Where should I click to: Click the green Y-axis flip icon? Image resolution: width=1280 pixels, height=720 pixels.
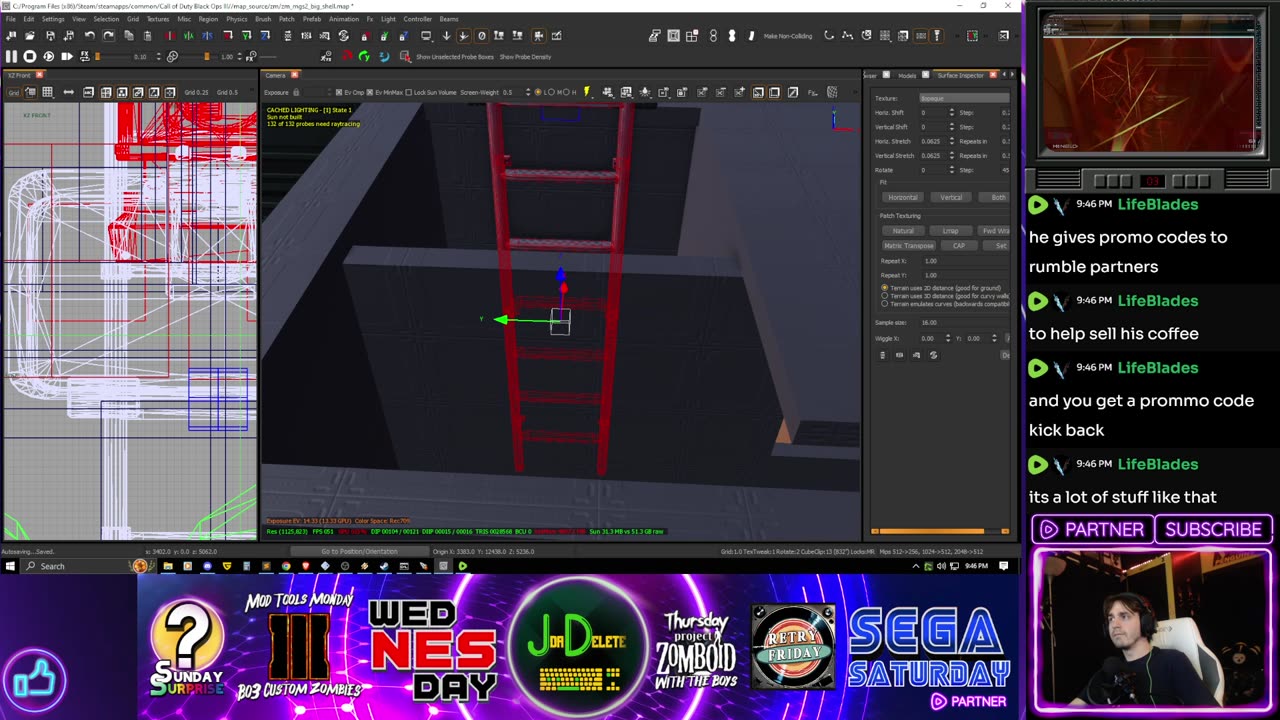[188, 36]
